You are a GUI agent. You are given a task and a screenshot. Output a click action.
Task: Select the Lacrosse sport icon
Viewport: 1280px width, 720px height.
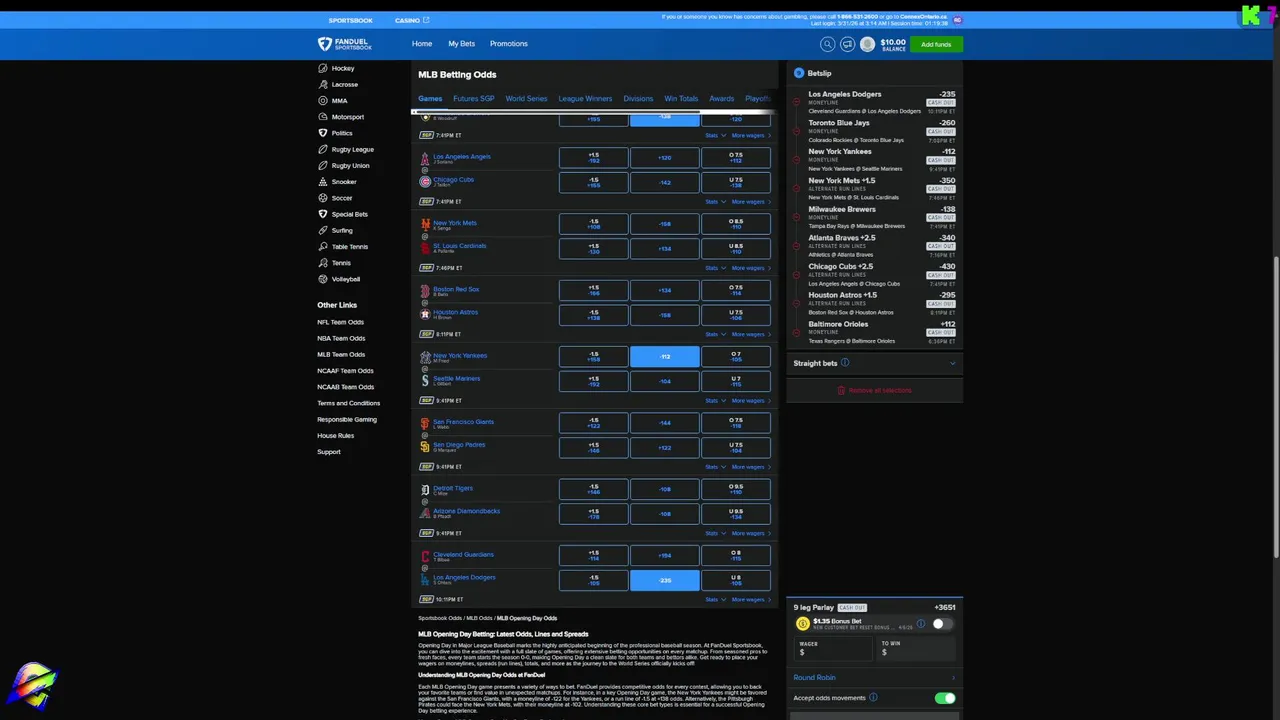pyautogui.click(x=323, y=85)
